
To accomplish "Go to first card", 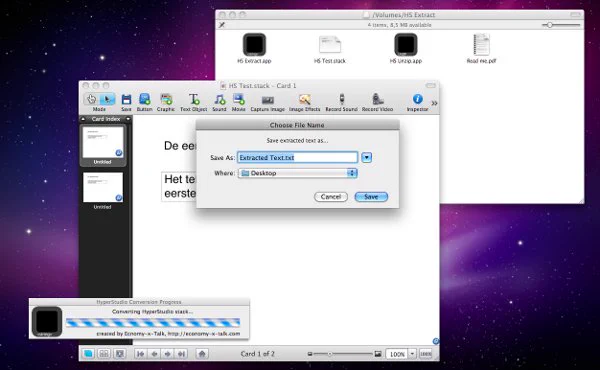I will 140,354.
